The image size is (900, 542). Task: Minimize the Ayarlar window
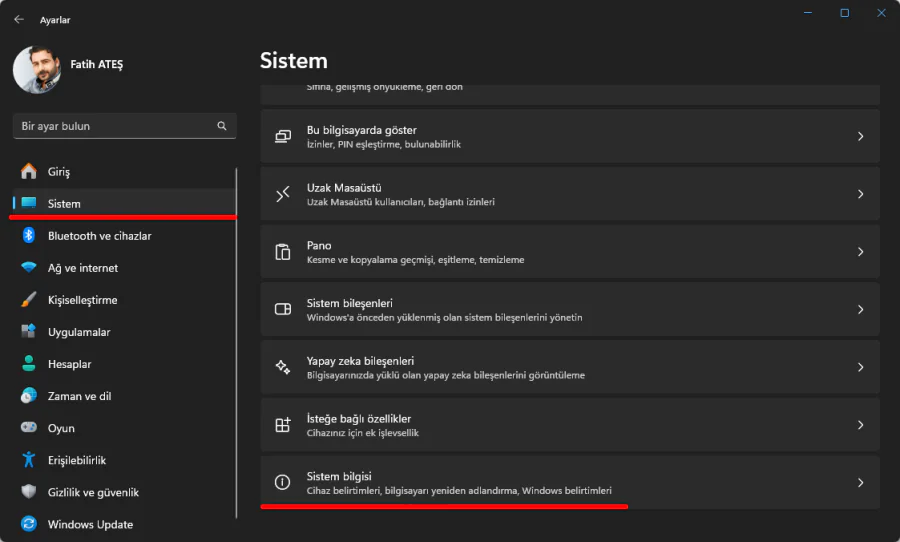tap(808, 13)
